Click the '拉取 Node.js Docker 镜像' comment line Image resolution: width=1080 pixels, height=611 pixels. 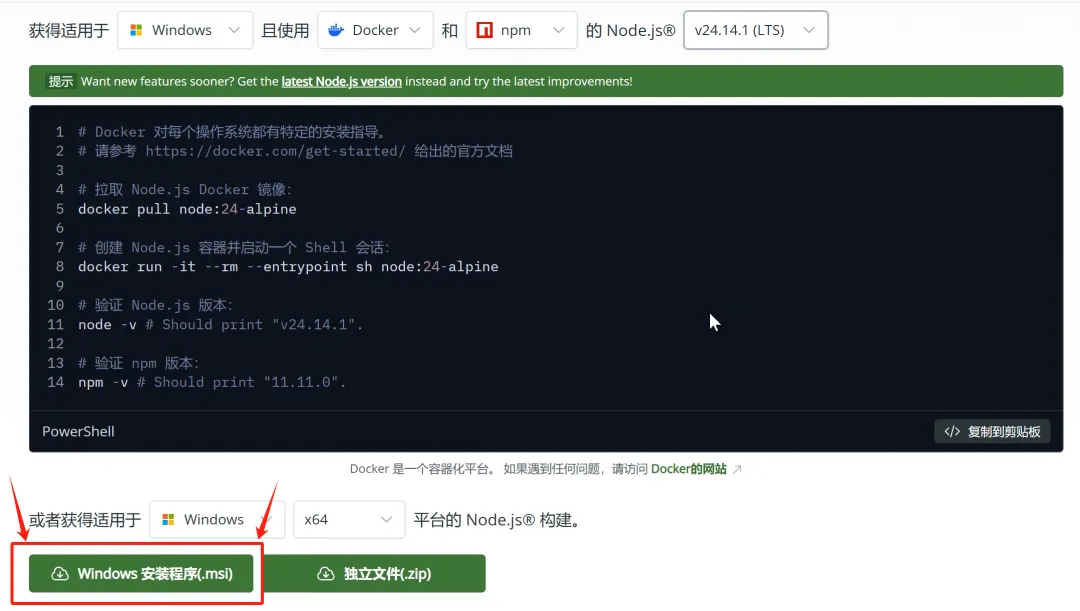(x=185, y=189)
